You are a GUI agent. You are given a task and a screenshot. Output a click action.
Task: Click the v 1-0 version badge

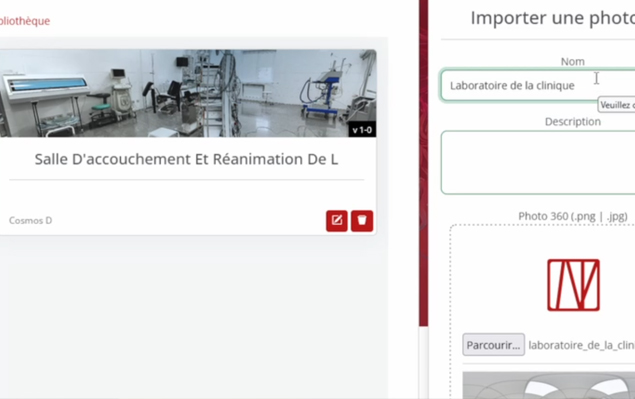point(362,130)
